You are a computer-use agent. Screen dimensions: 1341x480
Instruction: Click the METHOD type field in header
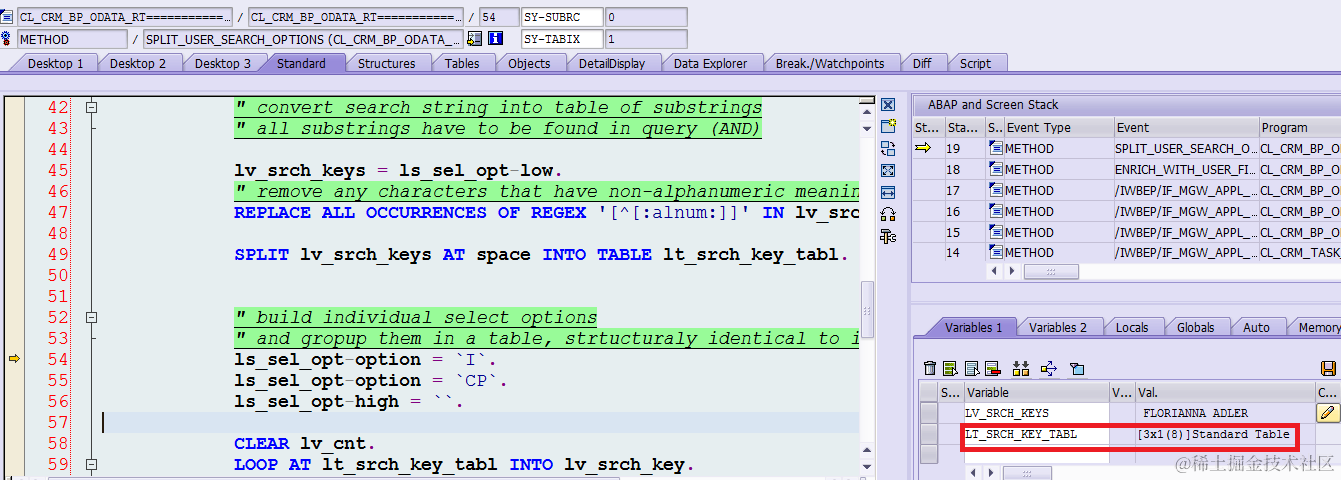pos(72,39)
